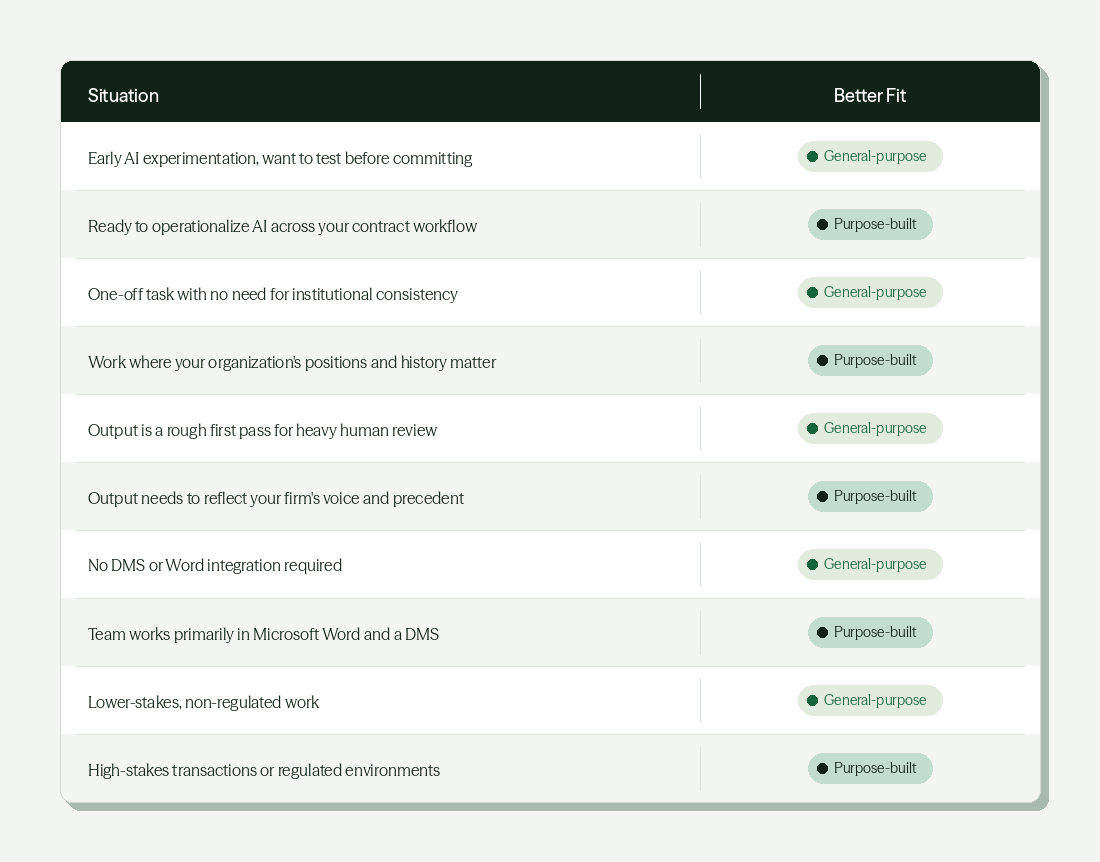
Task: Click Purpose-built badge in Microsoft Word row
Action: (870, 633)
